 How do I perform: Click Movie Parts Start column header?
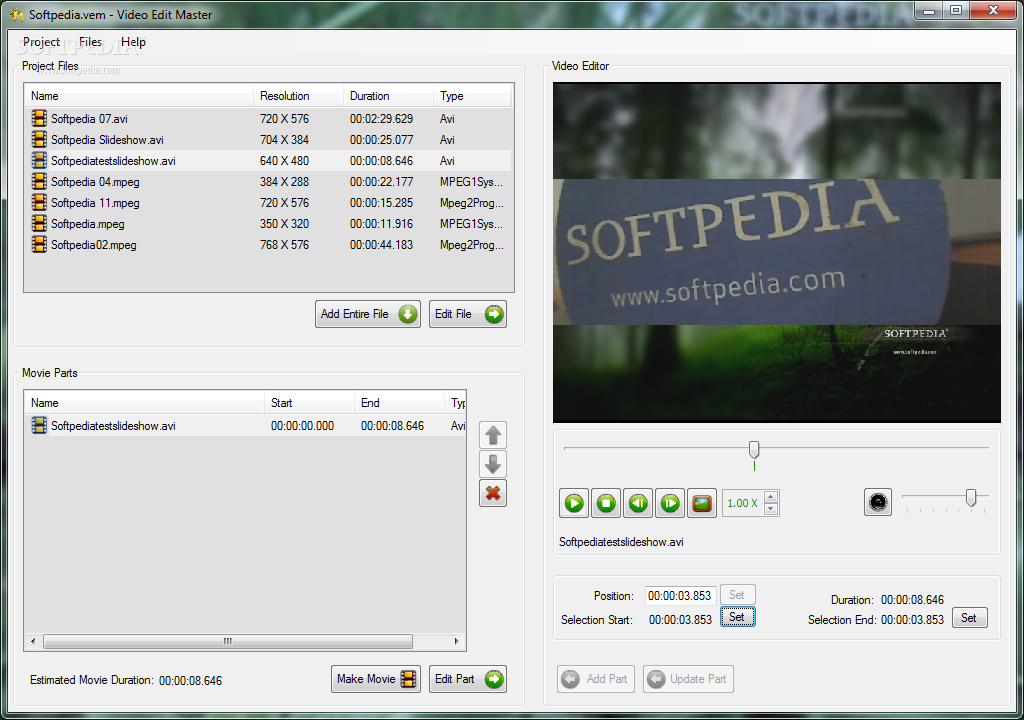pos(309,403)
